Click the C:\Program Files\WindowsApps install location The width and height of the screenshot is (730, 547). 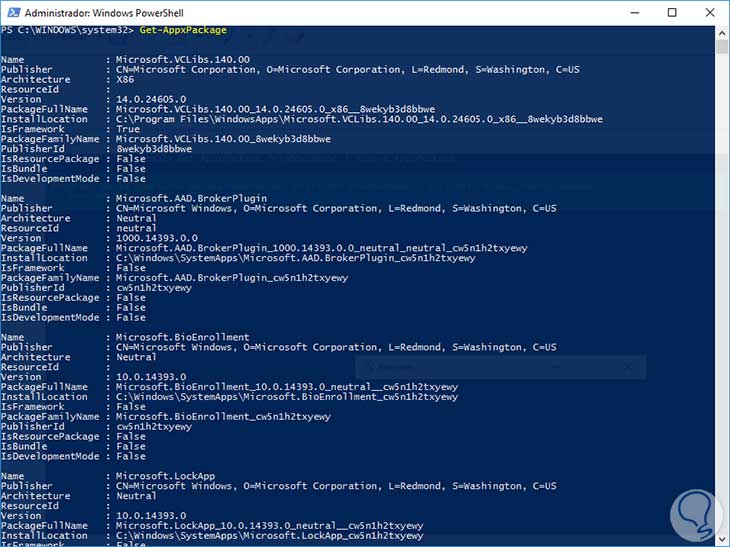tap(359, 119)
